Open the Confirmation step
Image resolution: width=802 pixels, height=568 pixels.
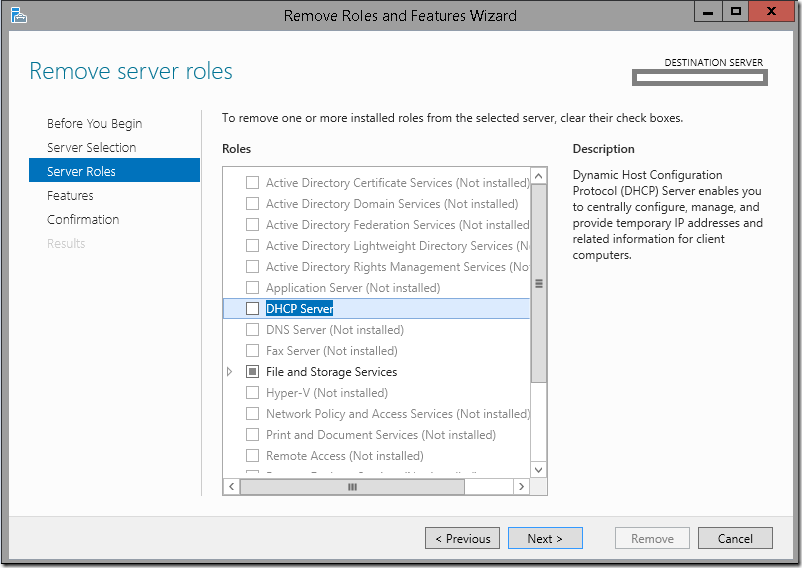pos(83,219)
